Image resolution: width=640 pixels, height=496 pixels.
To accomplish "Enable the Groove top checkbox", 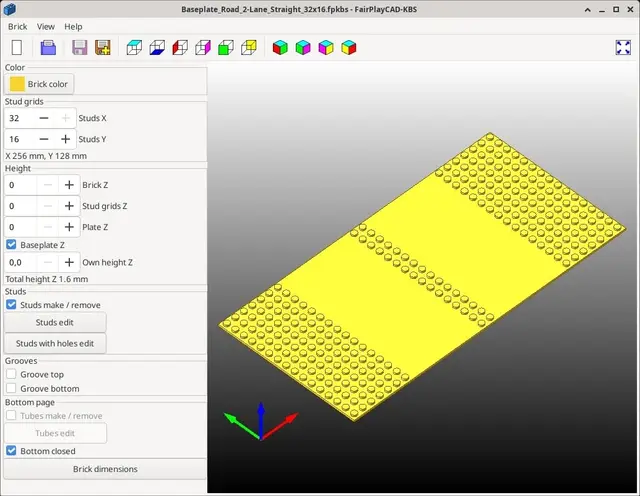I will (x=11, y=374).
